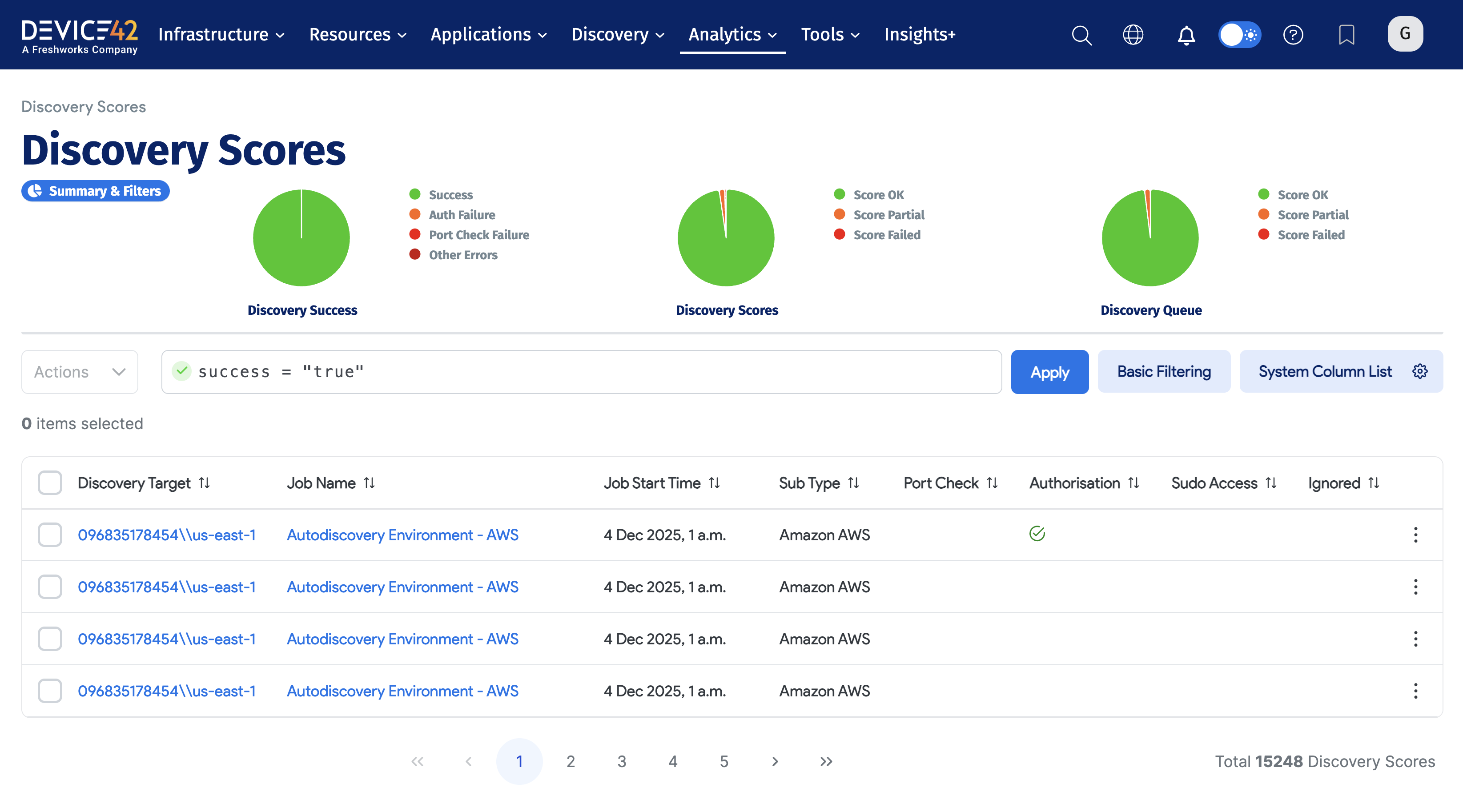1463x812 pixels.
Task: Click the globe language icon
Action: coord(1133,35)
